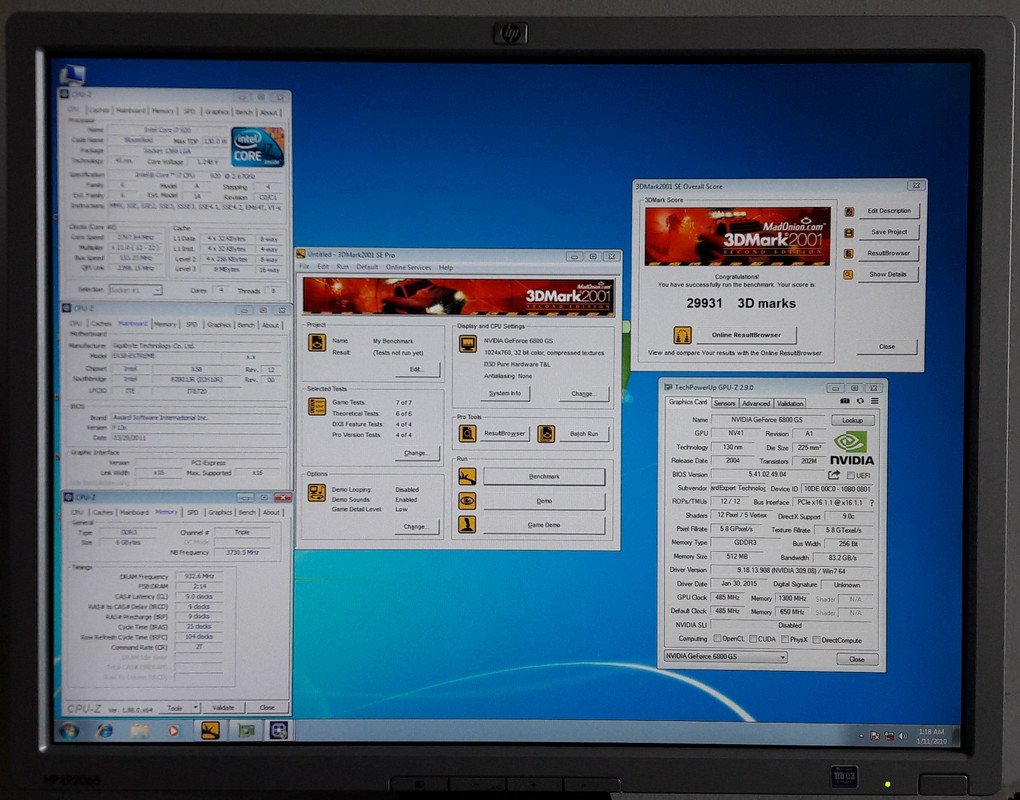Viewport: 1020px width, 800px height.
Task: Click the Benchmark button in 3DMark2001
Action: (544, 477)
